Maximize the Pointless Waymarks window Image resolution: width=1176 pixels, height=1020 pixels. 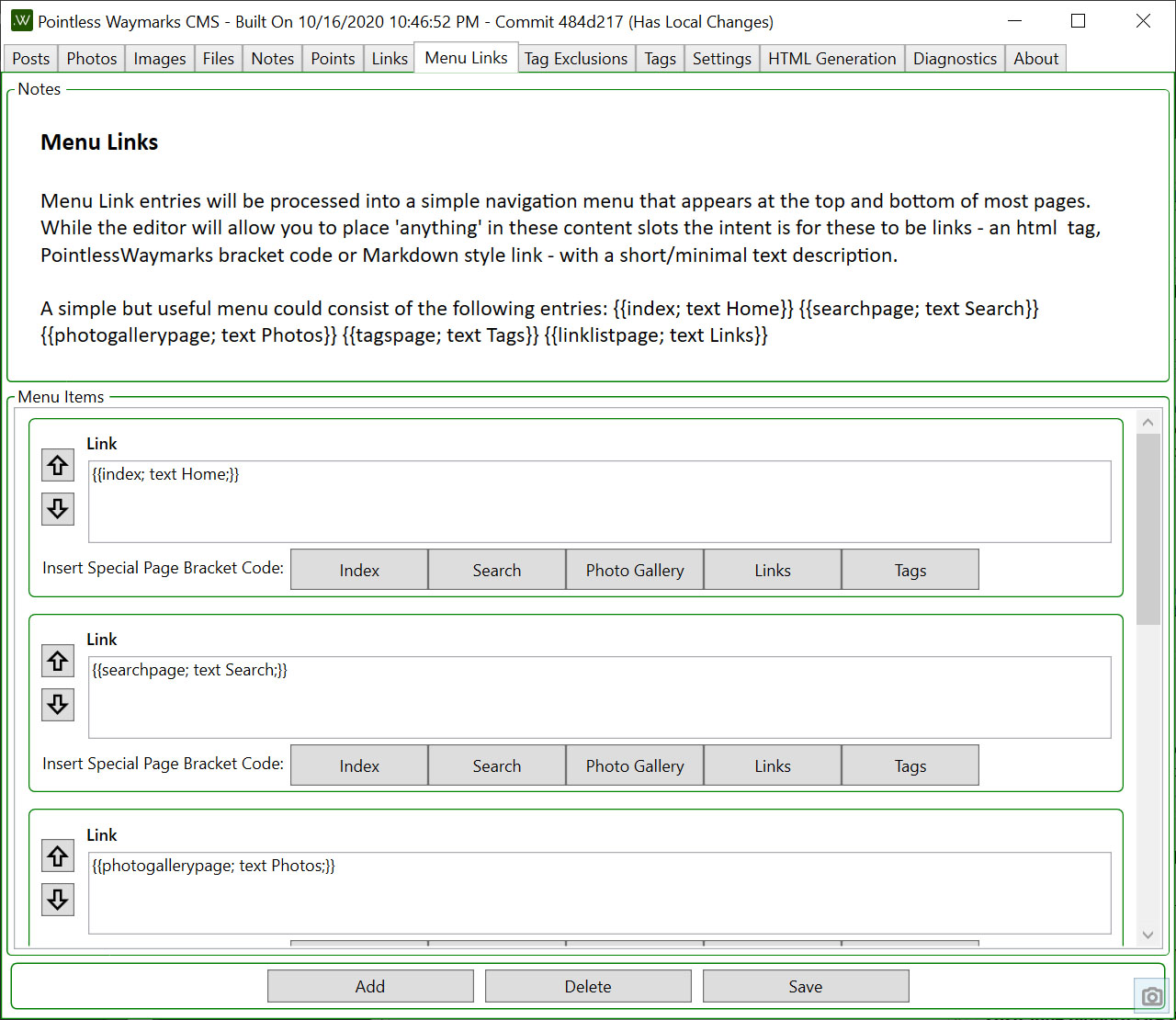(1079, 20)
